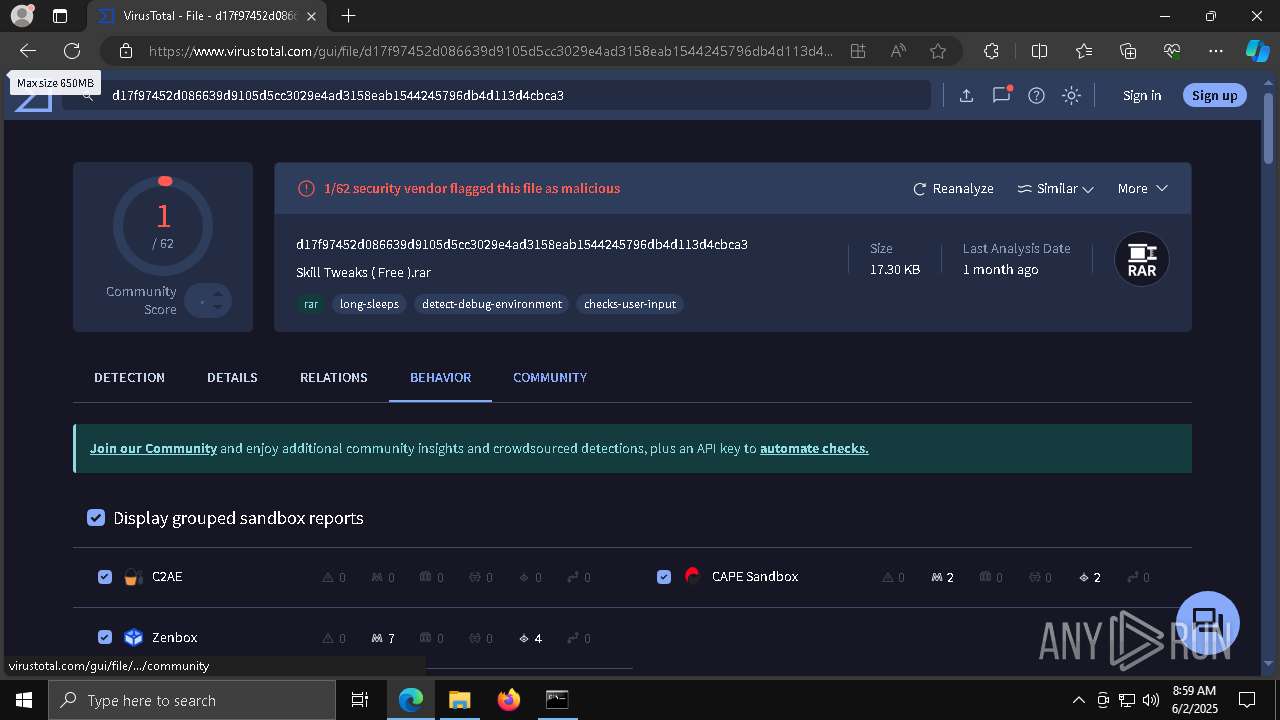Image resolution: width=1280 pixels, height=720 pixels.
Task: Open the COMMUNITY tab
Action: pyautogui.click(x=550, y=377)
